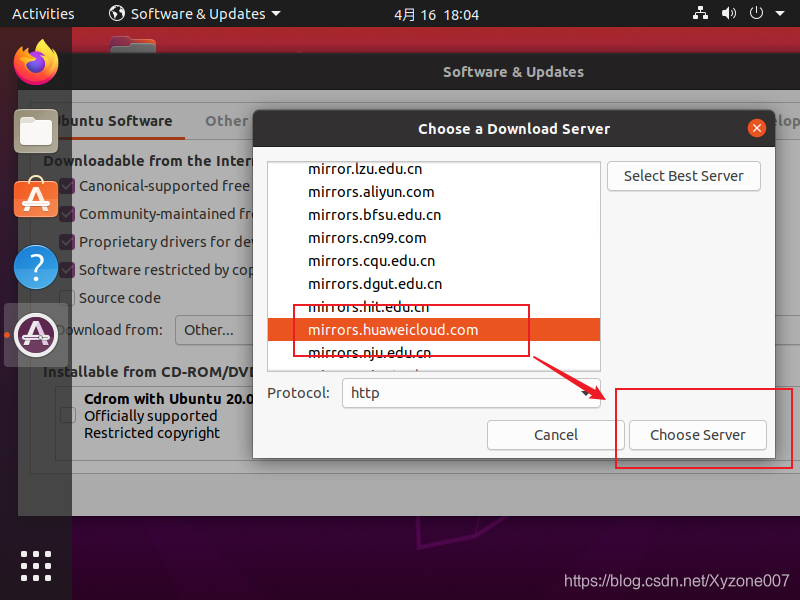Enable the Cdrom with Ubuntu checkbox
This screenshot has height=600, width=800.
pyautogui.click(x=68, y=415)
